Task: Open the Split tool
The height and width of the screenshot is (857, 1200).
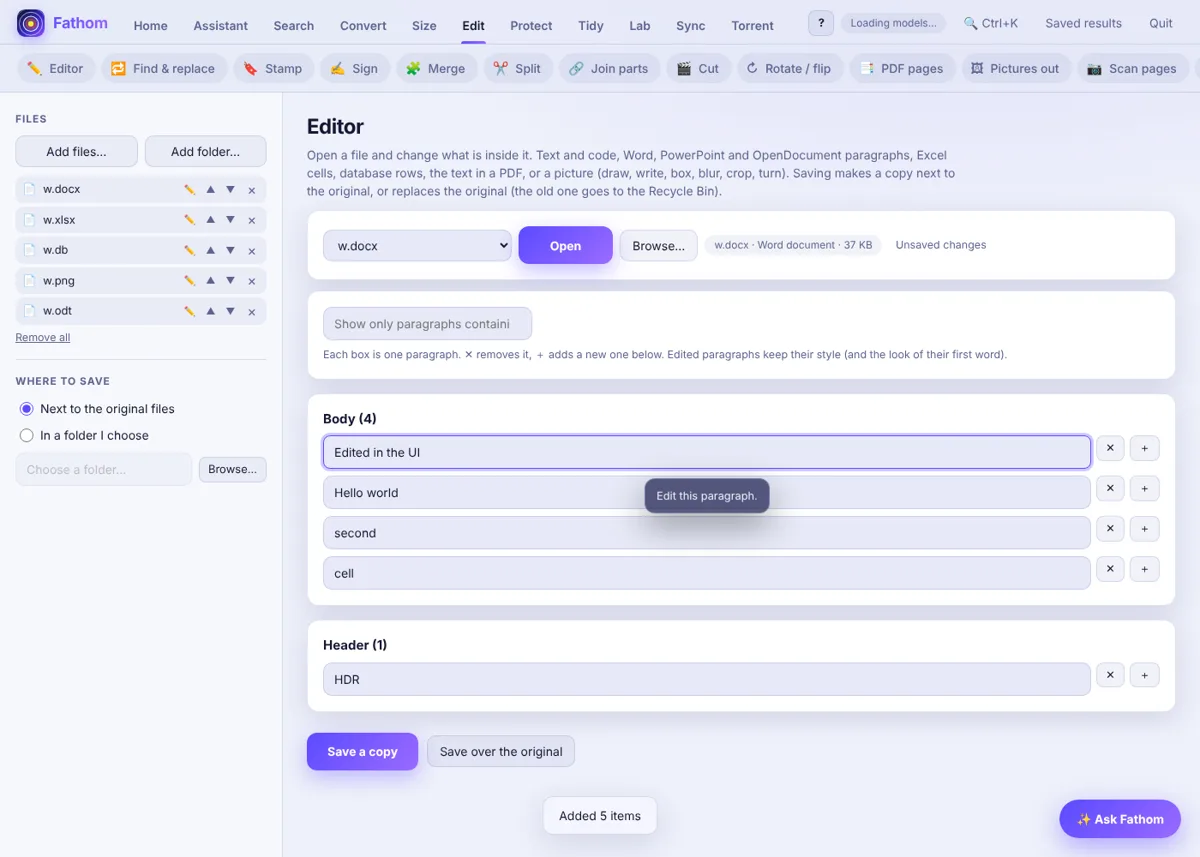Action: [x=517, y=68]
